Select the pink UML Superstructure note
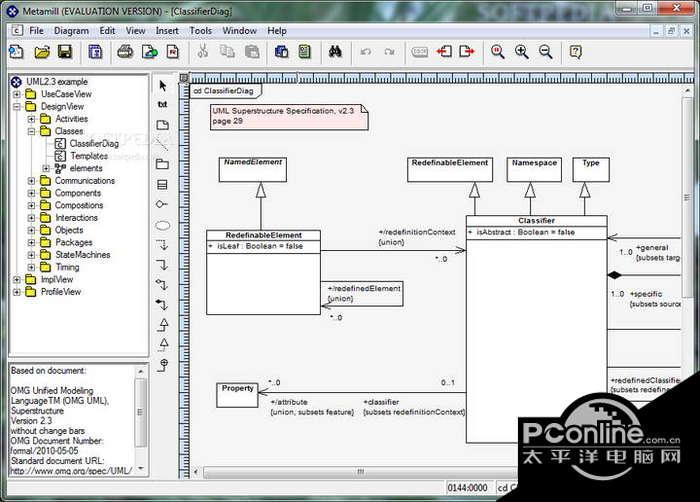The height and width of the screenshot is (502, 700). [x=289, y=117]
